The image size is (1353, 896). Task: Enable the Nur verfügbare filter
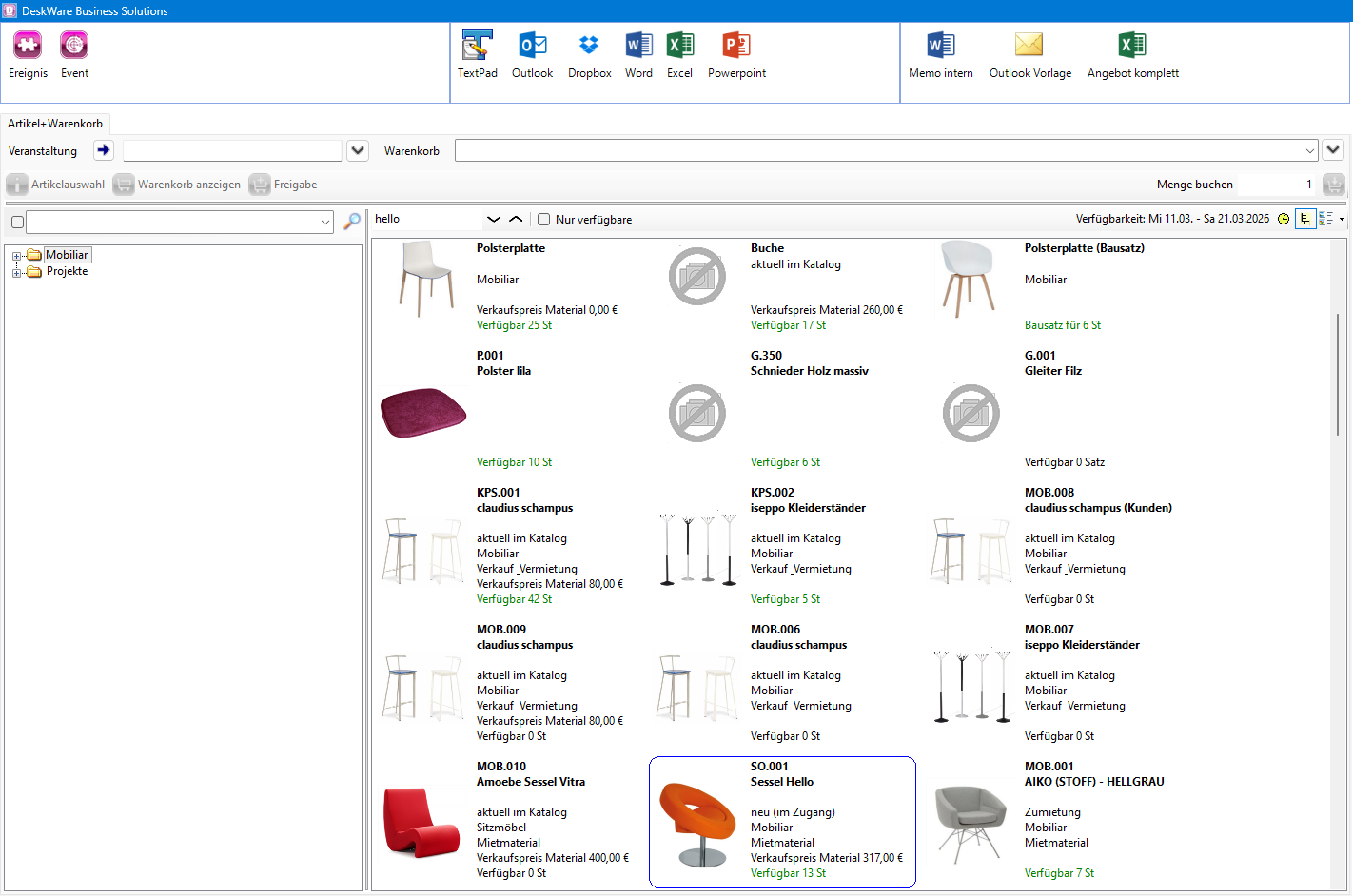pyautogui.click(x=543, y=219)
